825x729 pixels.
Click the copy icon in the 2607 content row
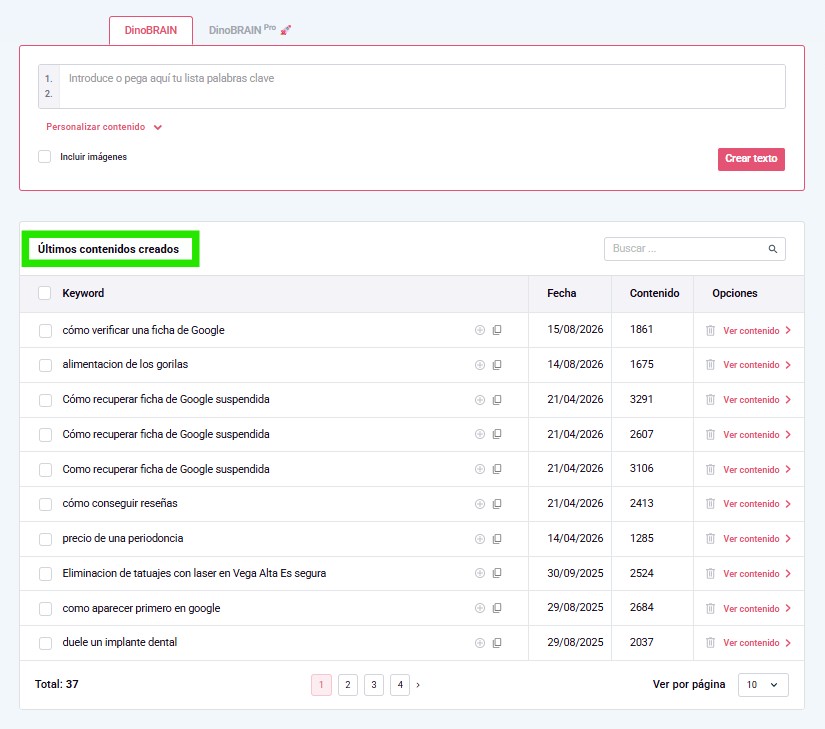(497, 434)
